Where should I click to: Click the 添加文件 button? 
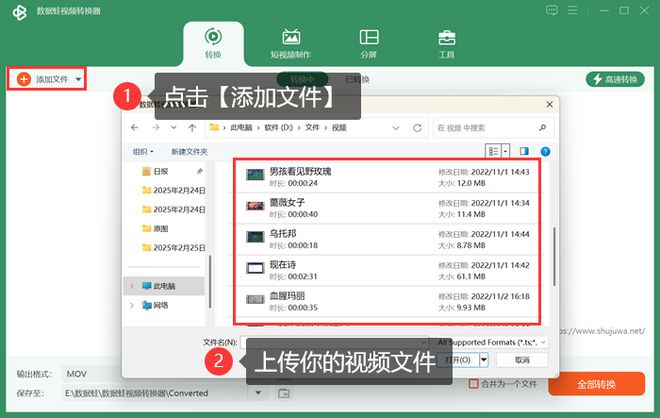pyautogui.click(x=43, y=79)
